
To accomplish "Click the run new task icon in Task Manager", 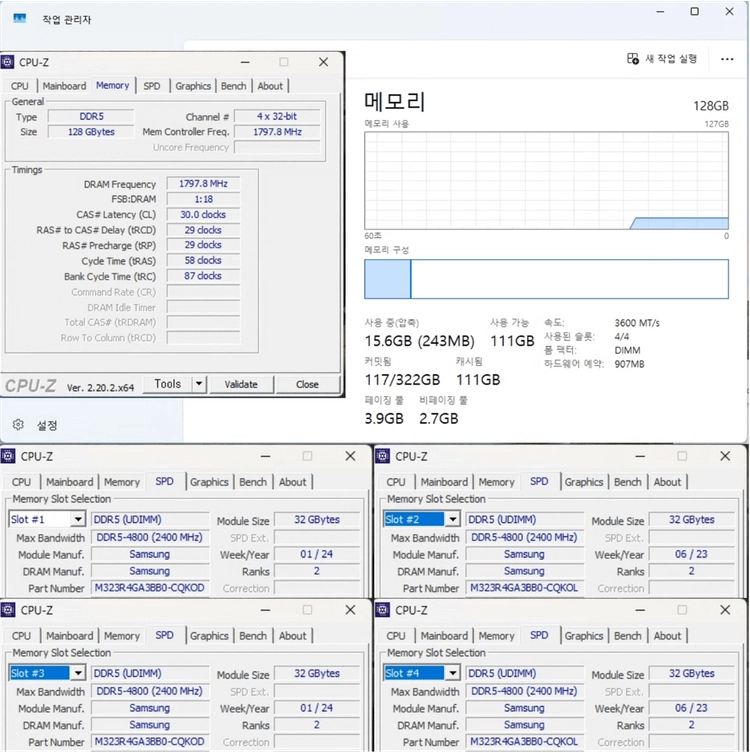I will pyautogui.click(x=632, y=59).
